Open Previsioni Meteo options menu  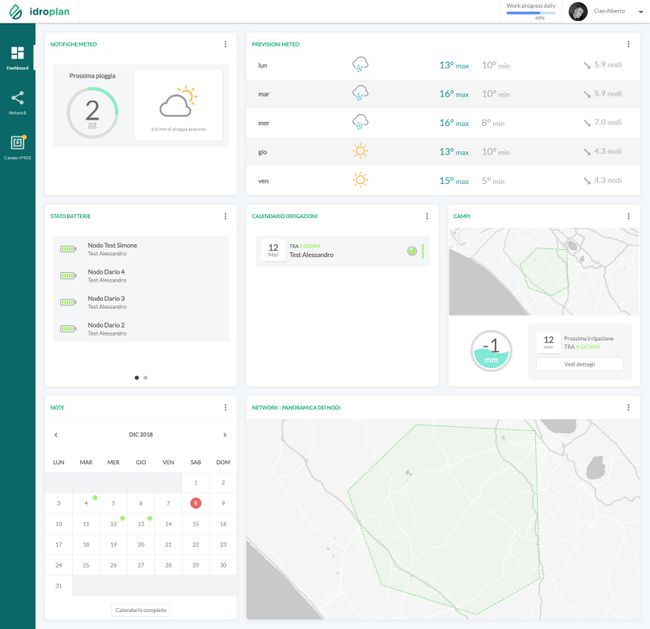(628, 44)
